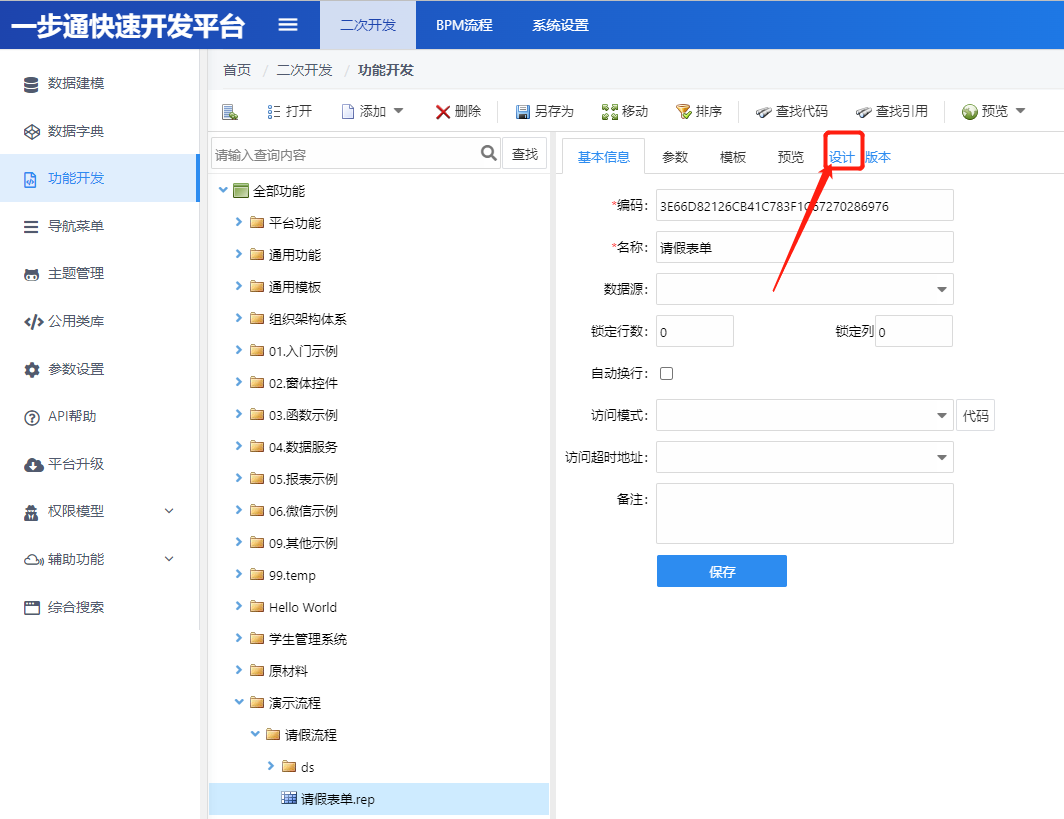Expand the 权限模型 sidebar submenu
The width and height of the screenshot is (1064, 819).
tap(170, 512)
